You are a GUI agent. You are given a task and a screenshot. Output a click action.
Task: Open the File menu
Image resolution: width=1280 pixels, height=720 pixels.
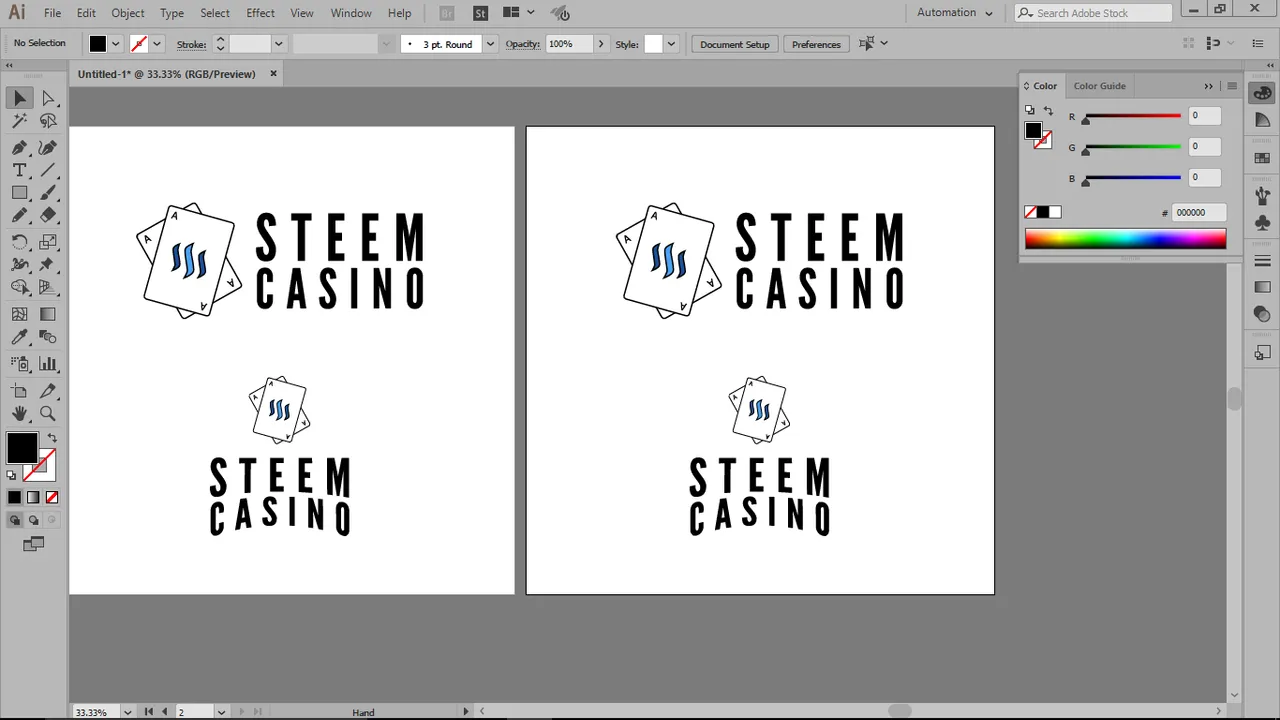pos(52,13)
